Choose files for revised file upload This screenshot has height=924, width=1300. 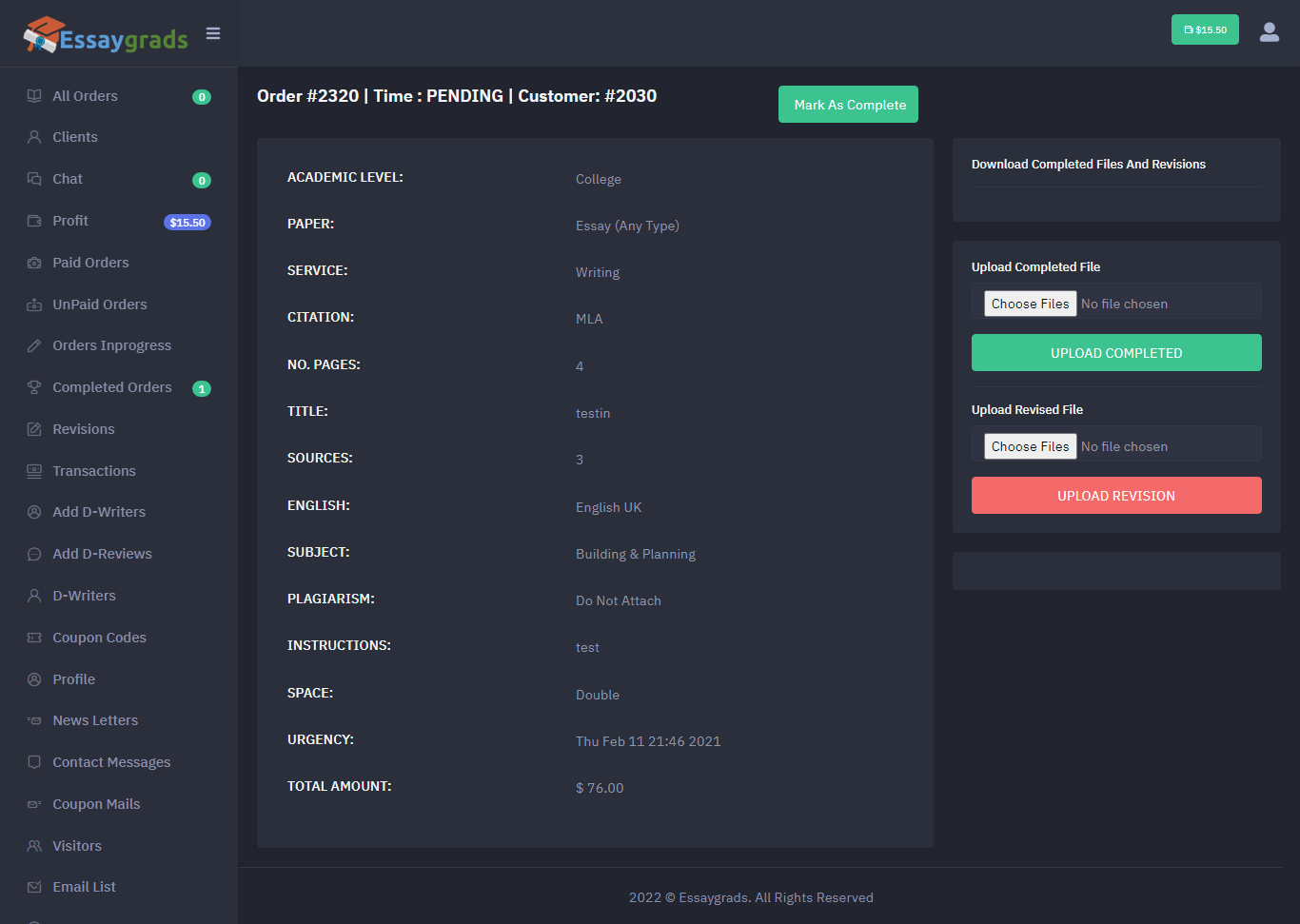click(x=1030, y=446)
